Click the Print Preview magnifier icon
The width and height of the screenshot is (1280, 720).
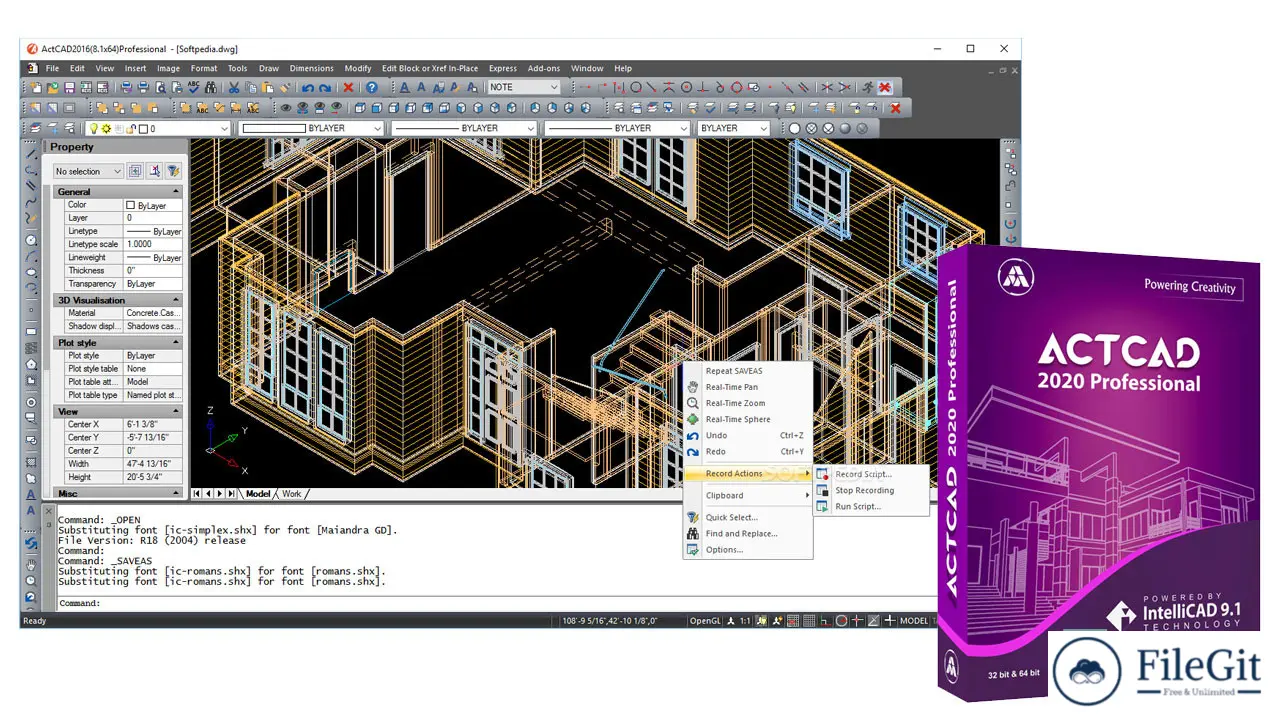coord(160,87)
